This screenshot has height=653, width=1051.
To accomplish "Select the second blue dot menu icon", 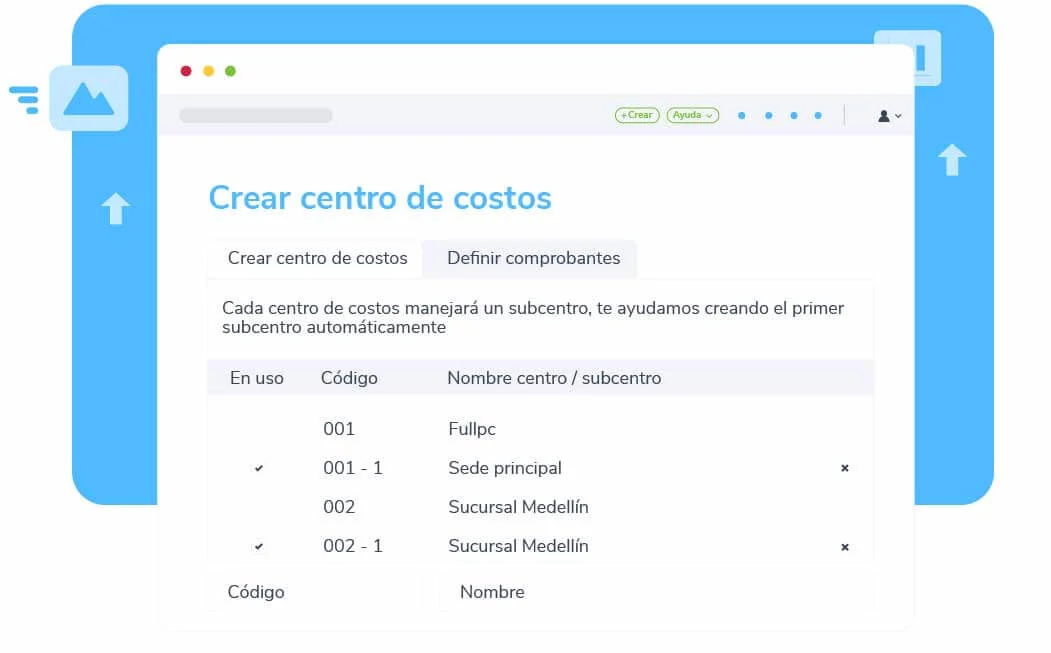I will click(768, 115).
